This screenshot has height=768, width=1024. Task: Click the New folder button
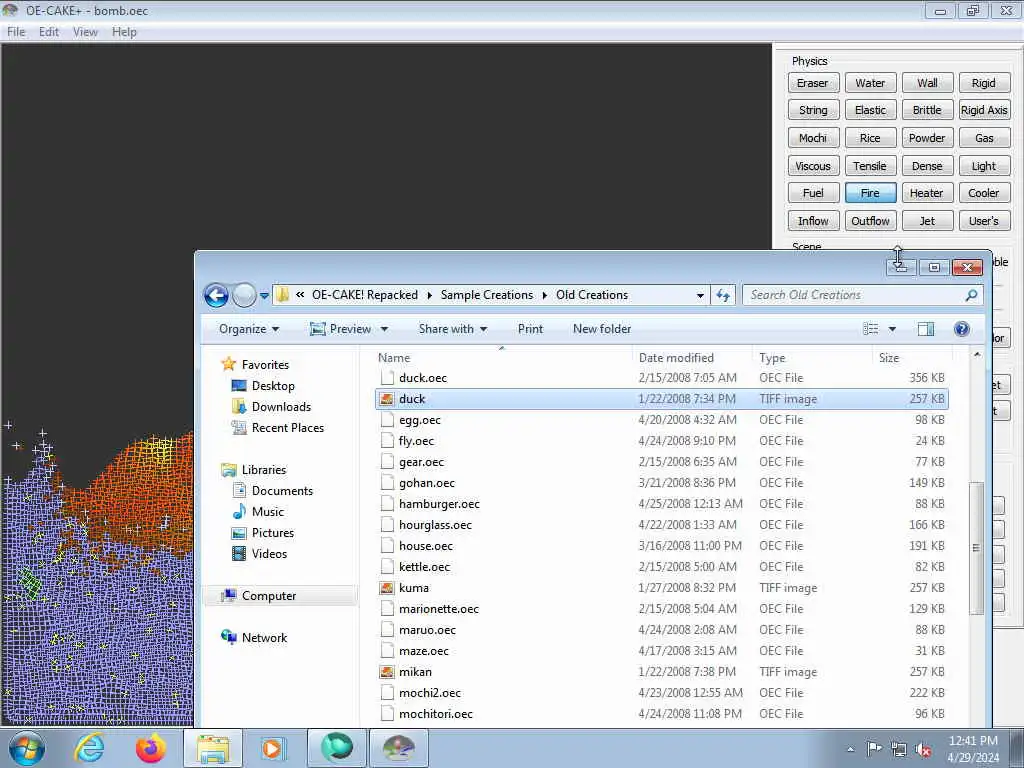pyautogui.click(x=602, y=329)
